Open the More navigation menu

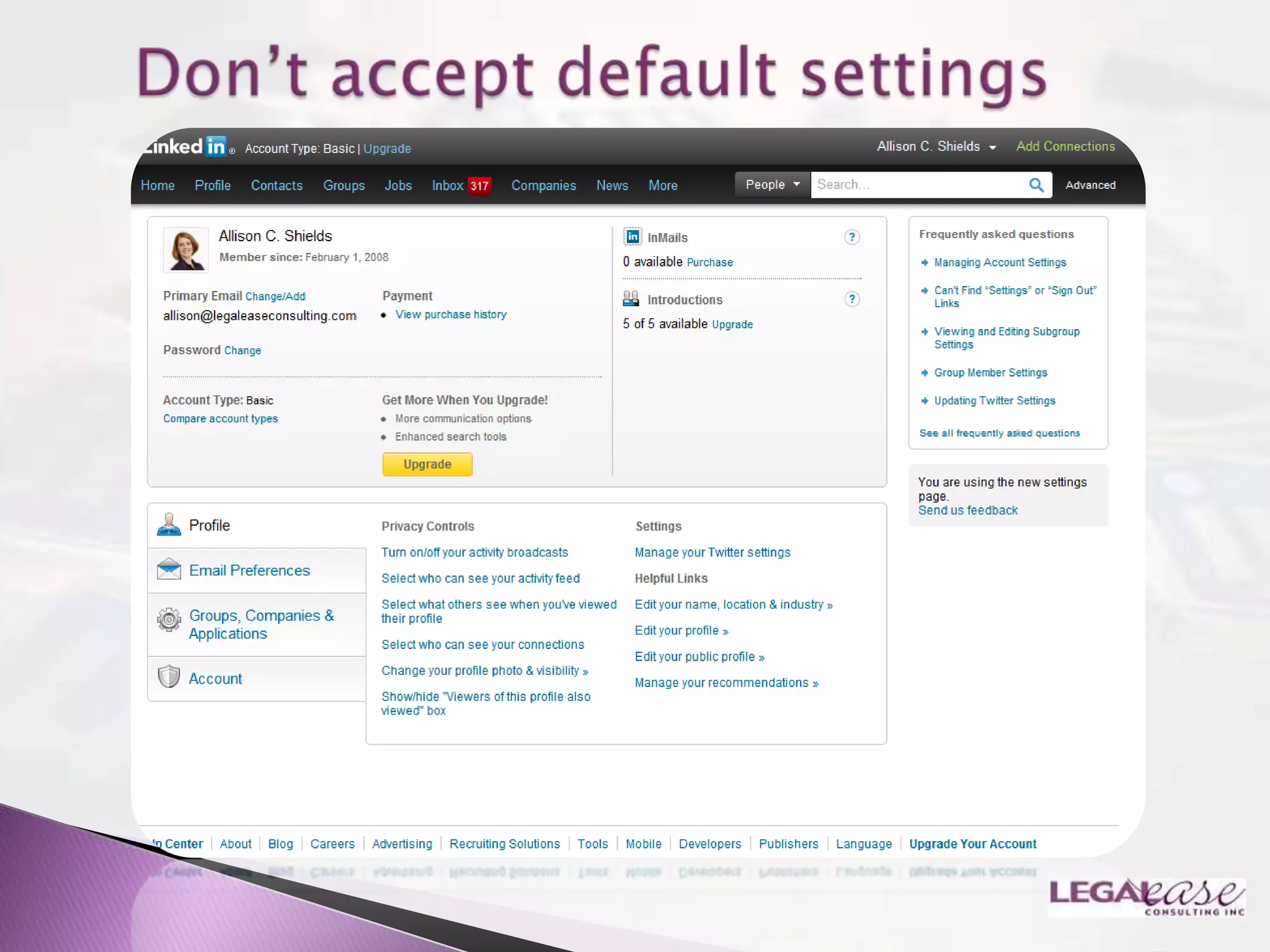point(662,185)
